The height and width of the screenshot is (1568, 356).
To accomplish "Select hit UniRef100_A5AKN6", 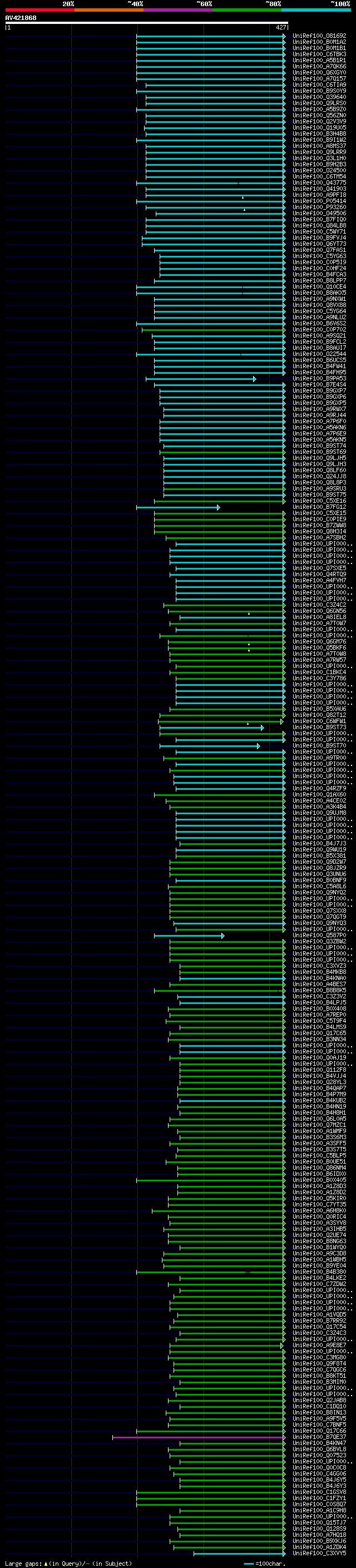I will click(319, 427).
